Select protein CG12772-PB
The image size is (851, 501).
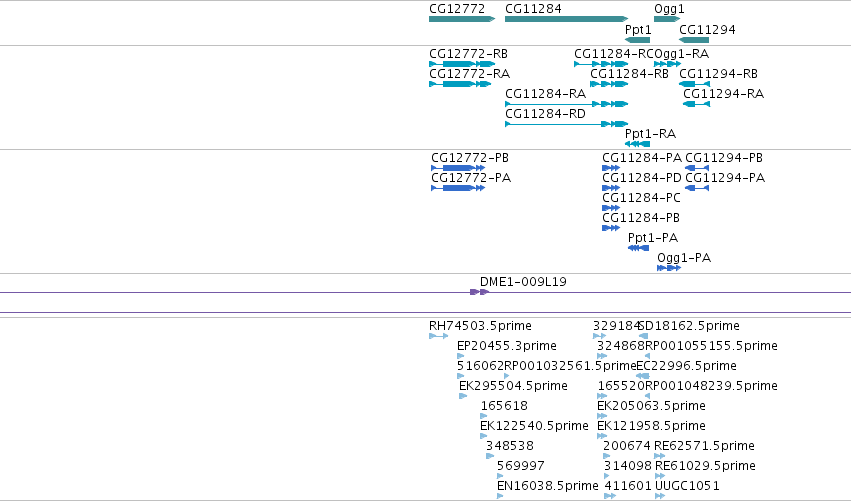(x=458, y=168)
